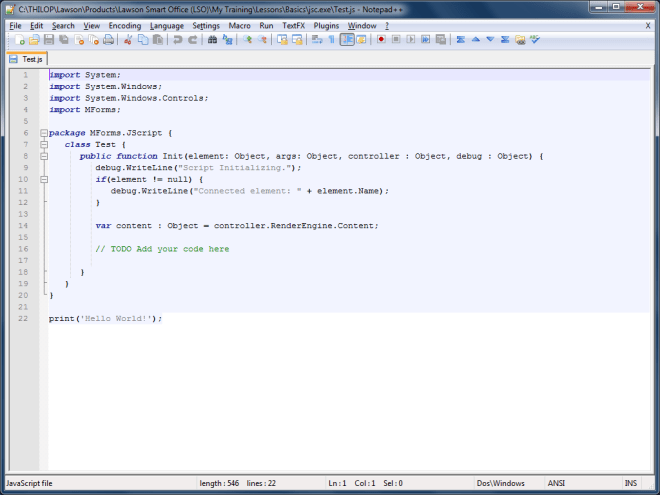Click the Dos\Windows status bar field

pyautogui.click(x=501, y=483)
